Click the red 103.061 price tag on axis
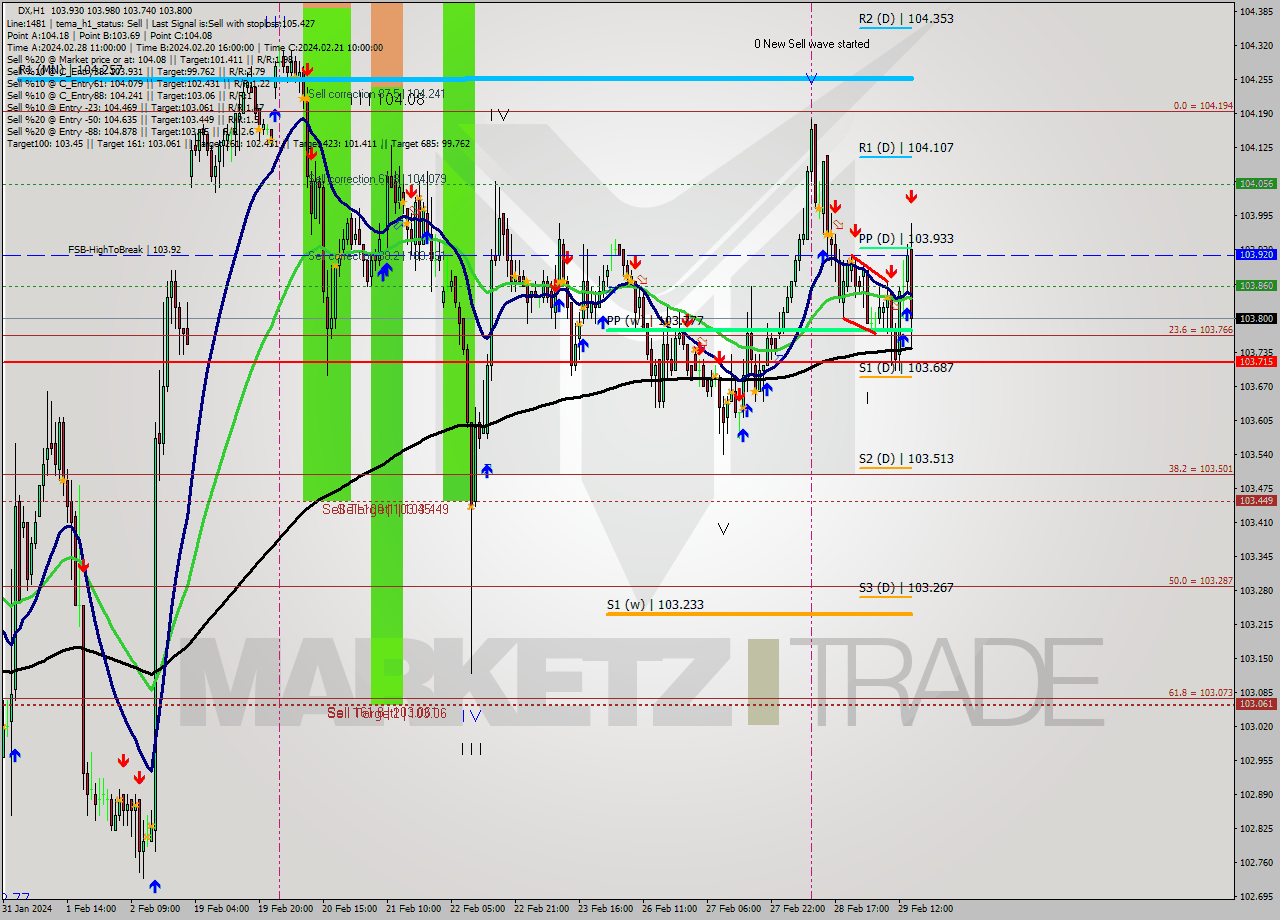Image resolution: width=1280 pixels, height=920 pixels. coord(1256,703)
